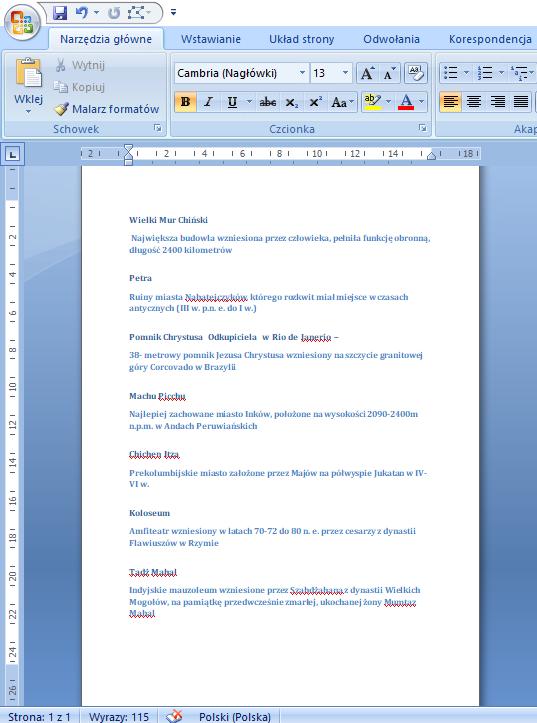The height and width of the screenshot is (723, 537).
Task: Go to the Odwołania tab
Action: click(x=391, y=39)
